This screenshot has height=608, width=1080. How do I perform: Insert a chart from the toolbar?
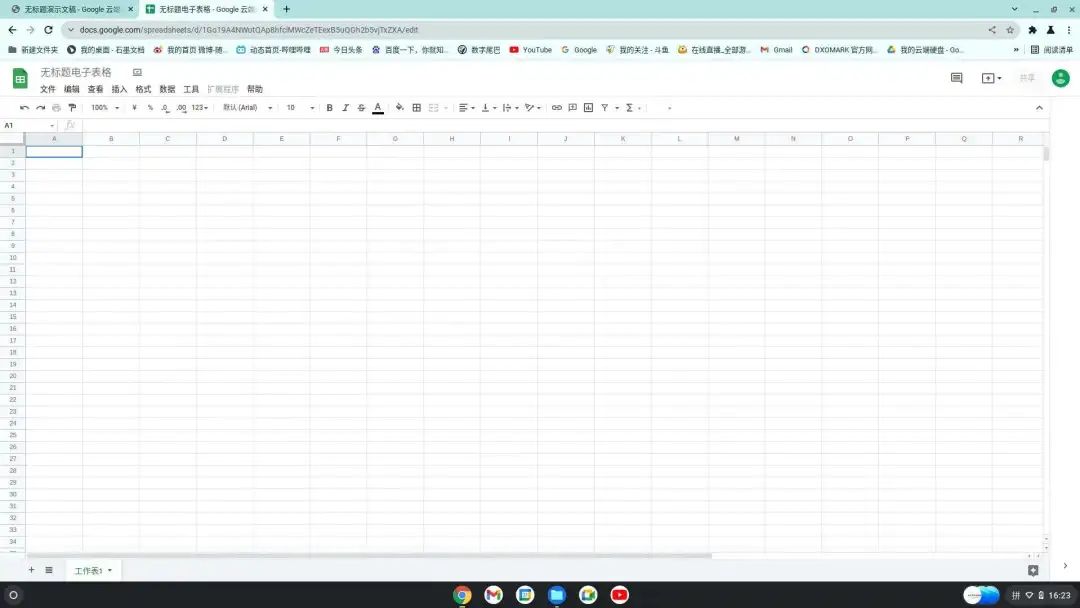click(x=588, y=108)
